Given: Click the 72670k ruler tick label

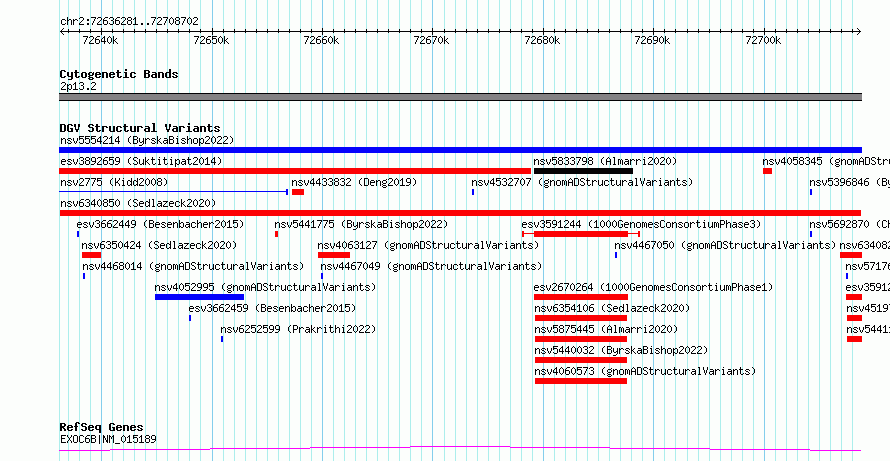Looking at the screenshot, I should tap(431, 40).
